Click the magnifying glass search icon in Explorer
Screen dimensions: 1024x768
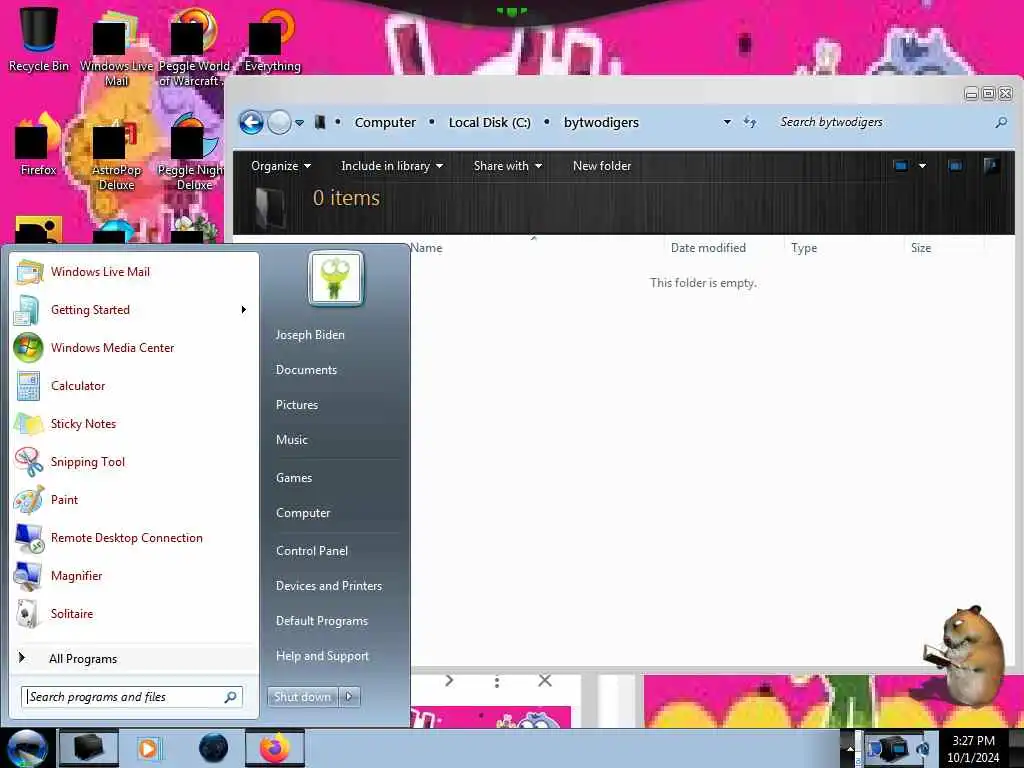[x=1001, y=122]
